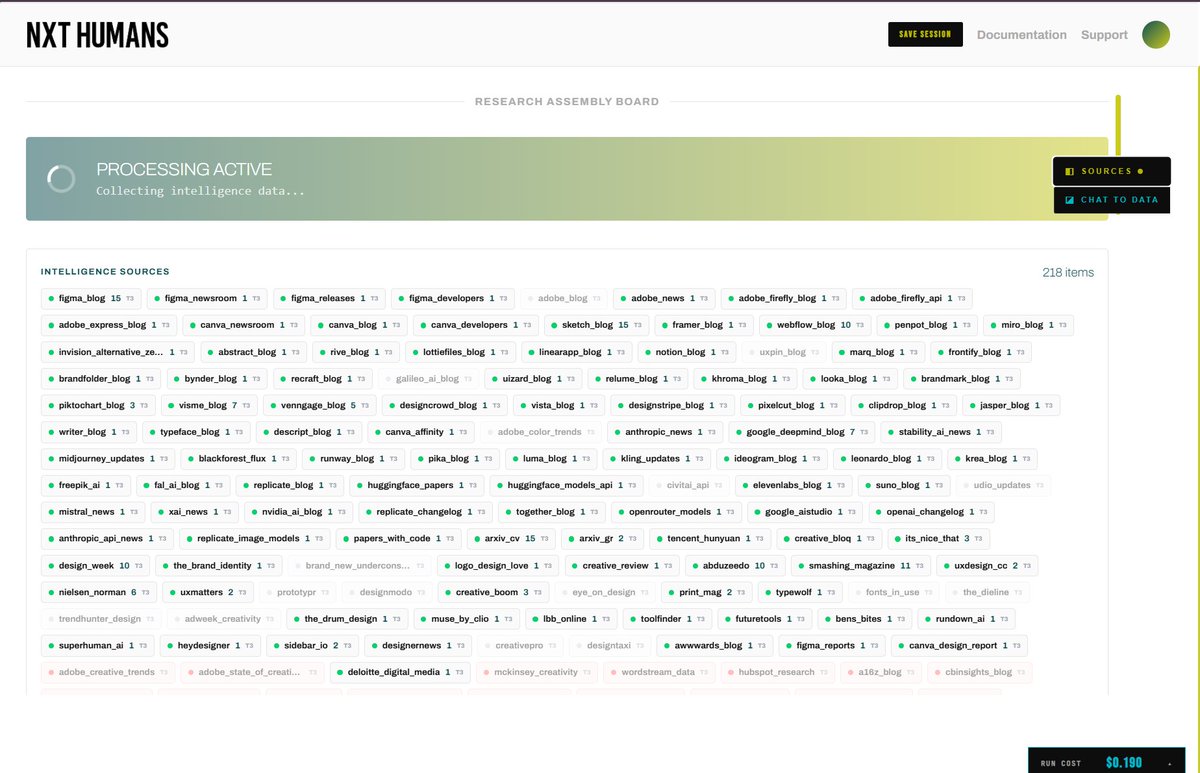The width and height of the screenshot is (1200, 773).
Task: Open the Documentation link
Action: (1022, 35)
